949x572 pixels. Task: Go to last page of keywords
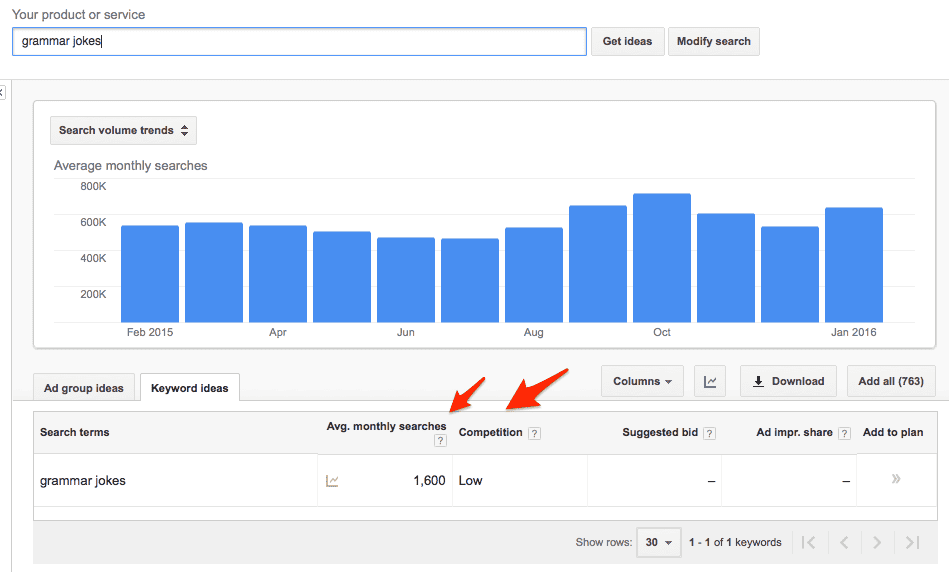click(x=912, y=542)
